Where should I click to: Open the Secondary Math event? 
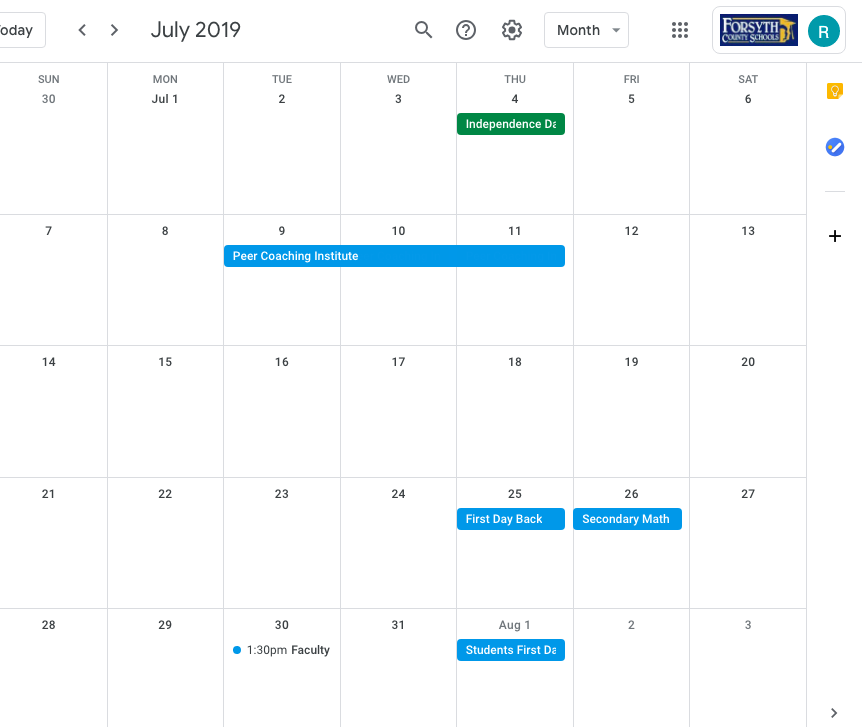click(627, 519)
